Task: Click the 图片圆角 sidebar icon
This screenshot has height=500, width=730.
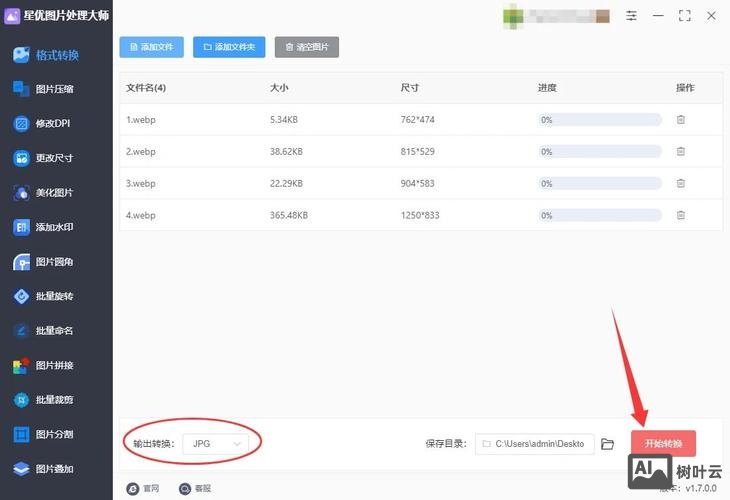Action: [21, 262]
